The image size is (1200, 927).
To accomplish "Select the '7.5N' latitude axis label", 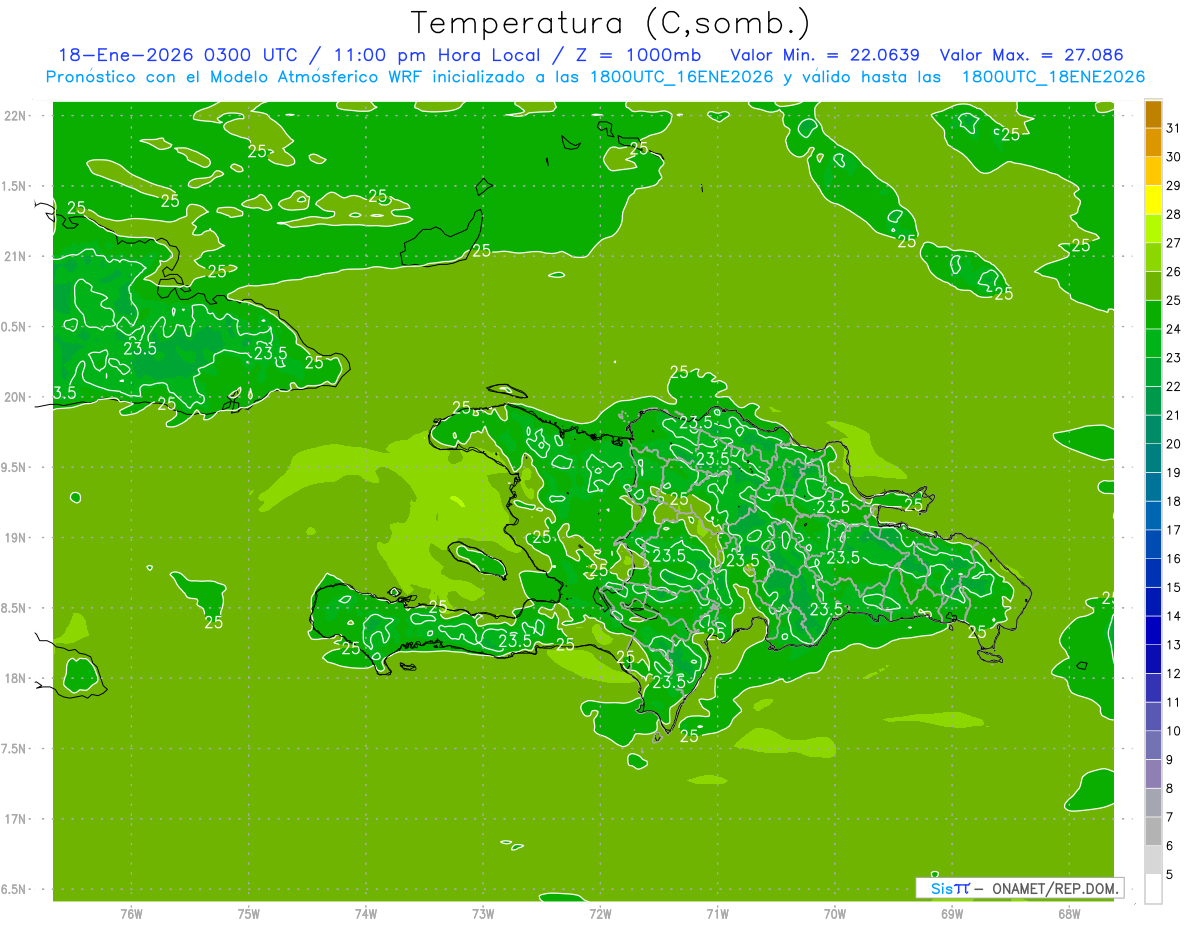I will pos(15,749).
